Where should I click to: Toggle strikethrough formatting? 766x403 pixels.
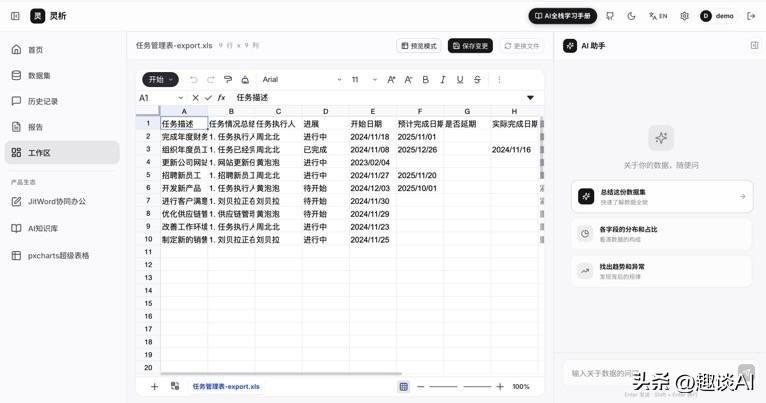coord(477,80)
